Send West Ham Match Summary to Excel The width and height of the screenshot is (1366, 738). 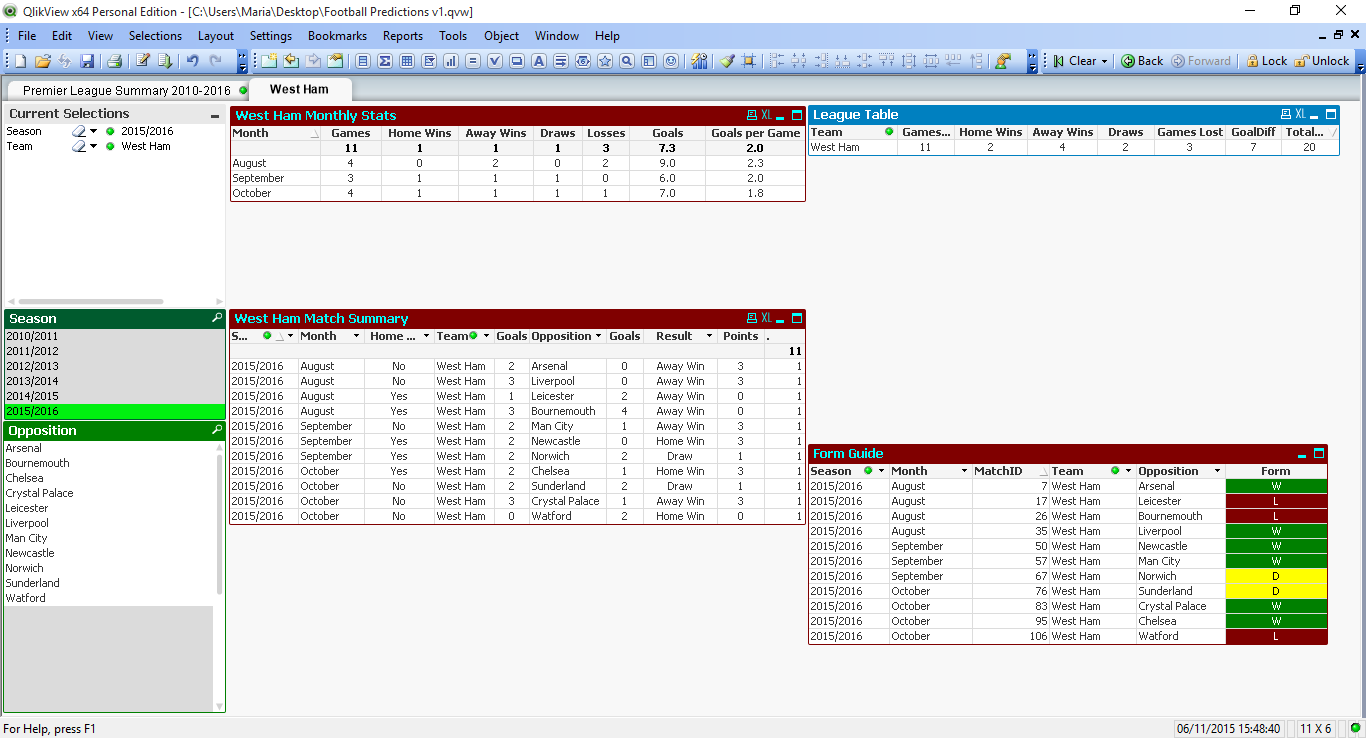[767, 318]
